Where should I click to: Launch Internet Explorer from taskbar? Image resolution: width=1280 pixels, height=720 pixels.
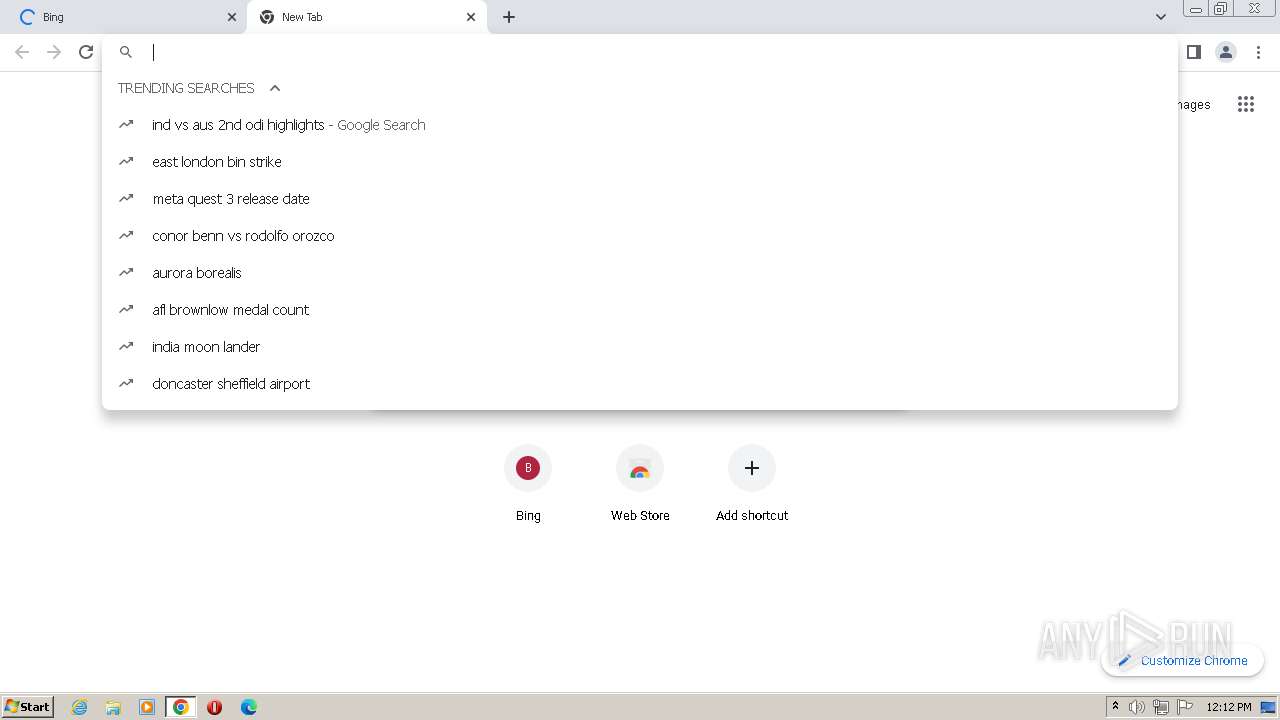coord(80,707)
